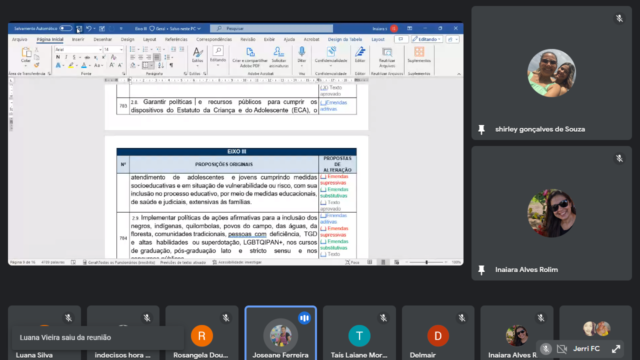
Task: Click the numbered list icon
Action: 145,49
